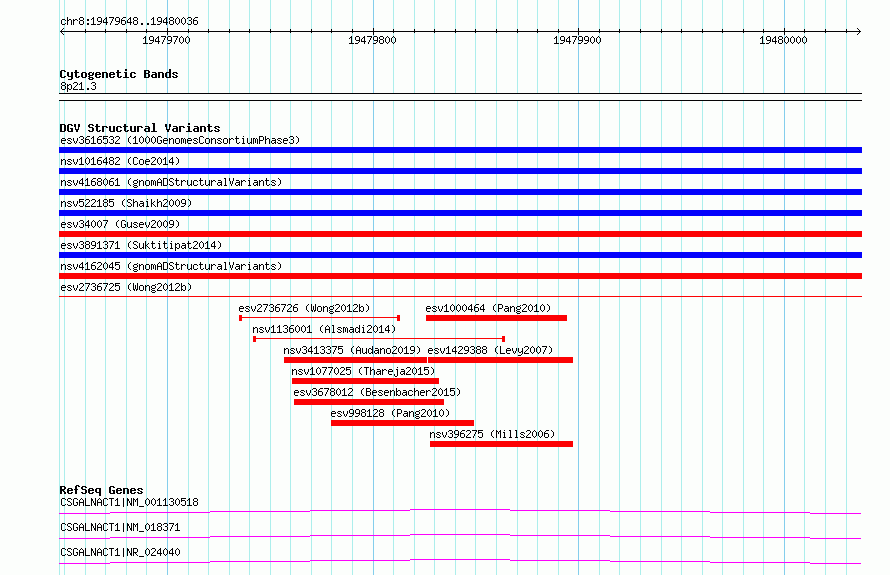Select the thin red line under esv2736726
890x575 pixels.
pos(320,318)
